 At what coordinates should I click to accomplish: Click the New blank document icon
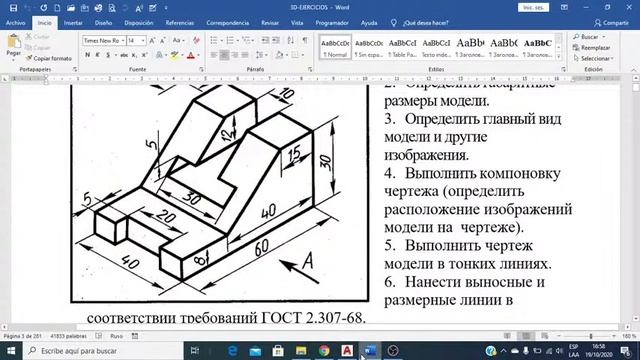tap(57, 8)
